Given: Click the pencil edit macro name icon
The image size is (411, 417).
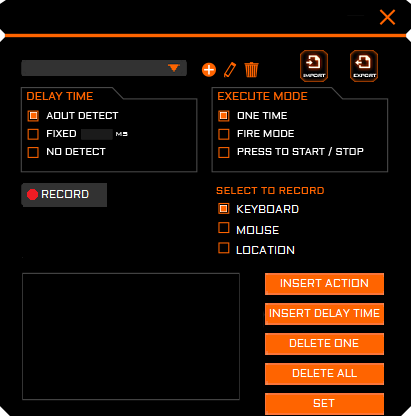Looking at the screenshot, I should pyautogui.click(x=230, y=70).
